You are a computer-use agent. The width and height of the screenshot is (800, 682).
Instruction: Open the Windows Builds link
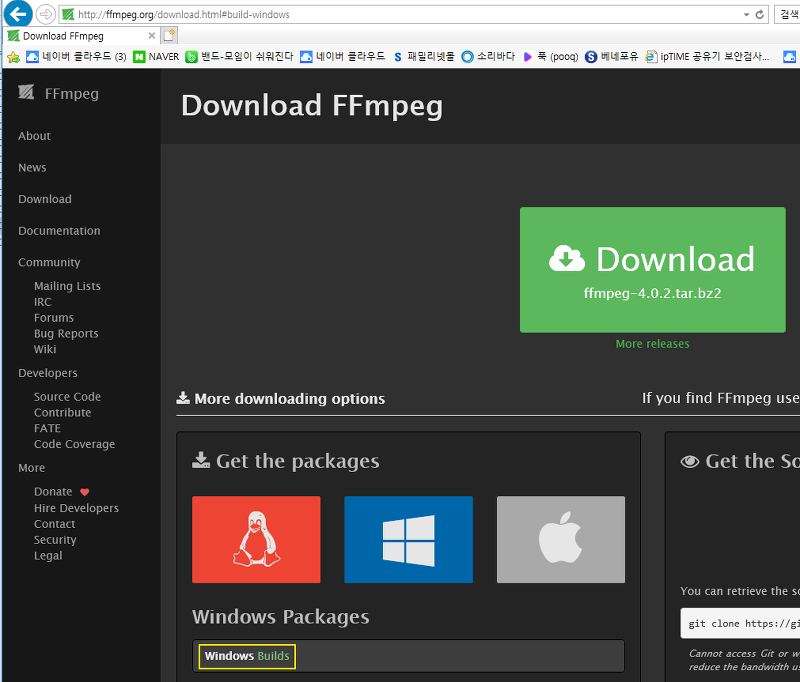click(247, 656)
